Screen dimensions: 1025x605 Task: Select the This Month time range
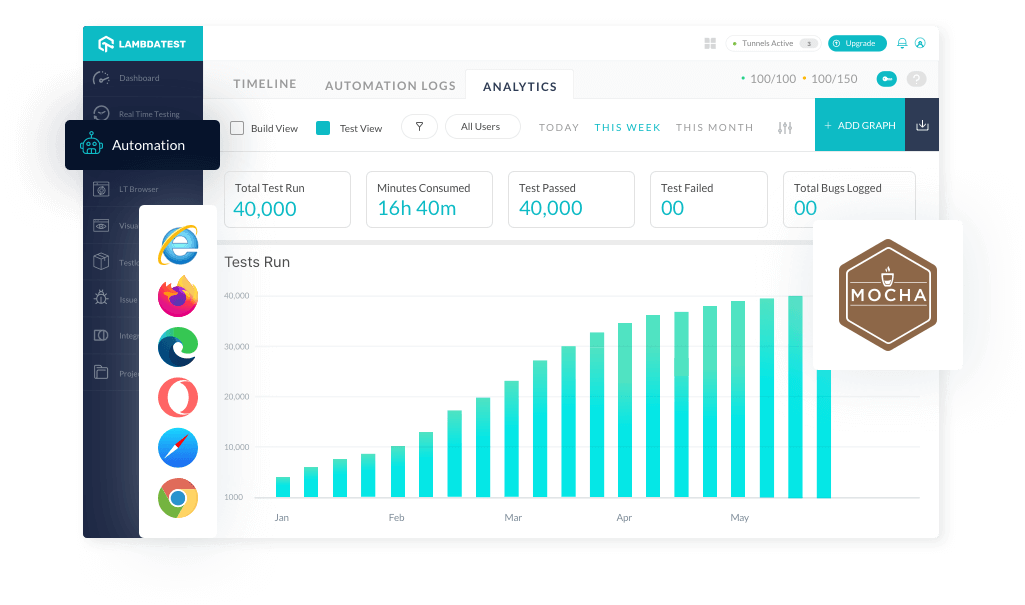(x=714, y=127)
